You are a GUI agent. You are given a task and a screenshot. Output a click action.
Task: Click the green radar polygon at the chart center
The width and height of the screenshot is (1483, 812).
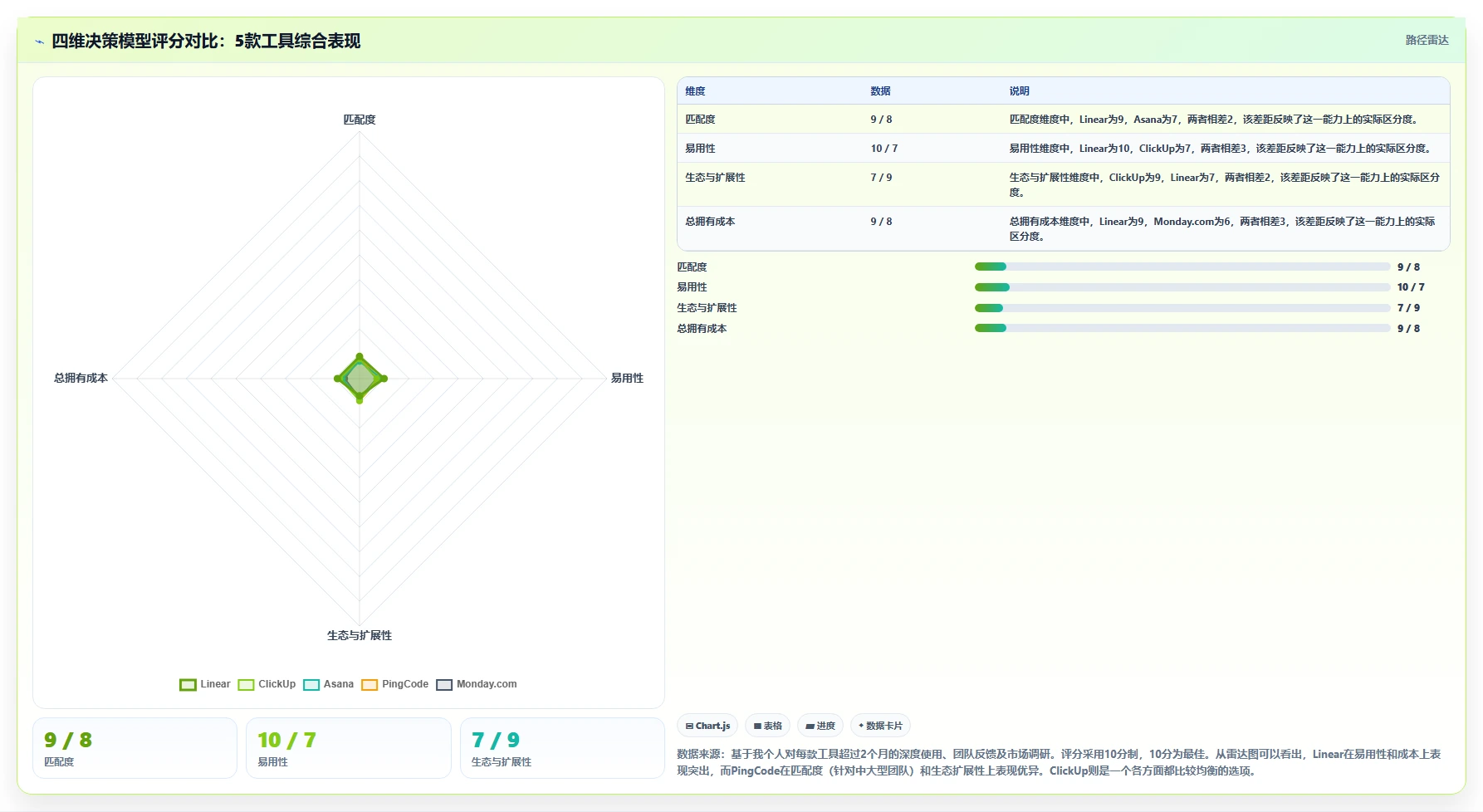coord(360,379)
